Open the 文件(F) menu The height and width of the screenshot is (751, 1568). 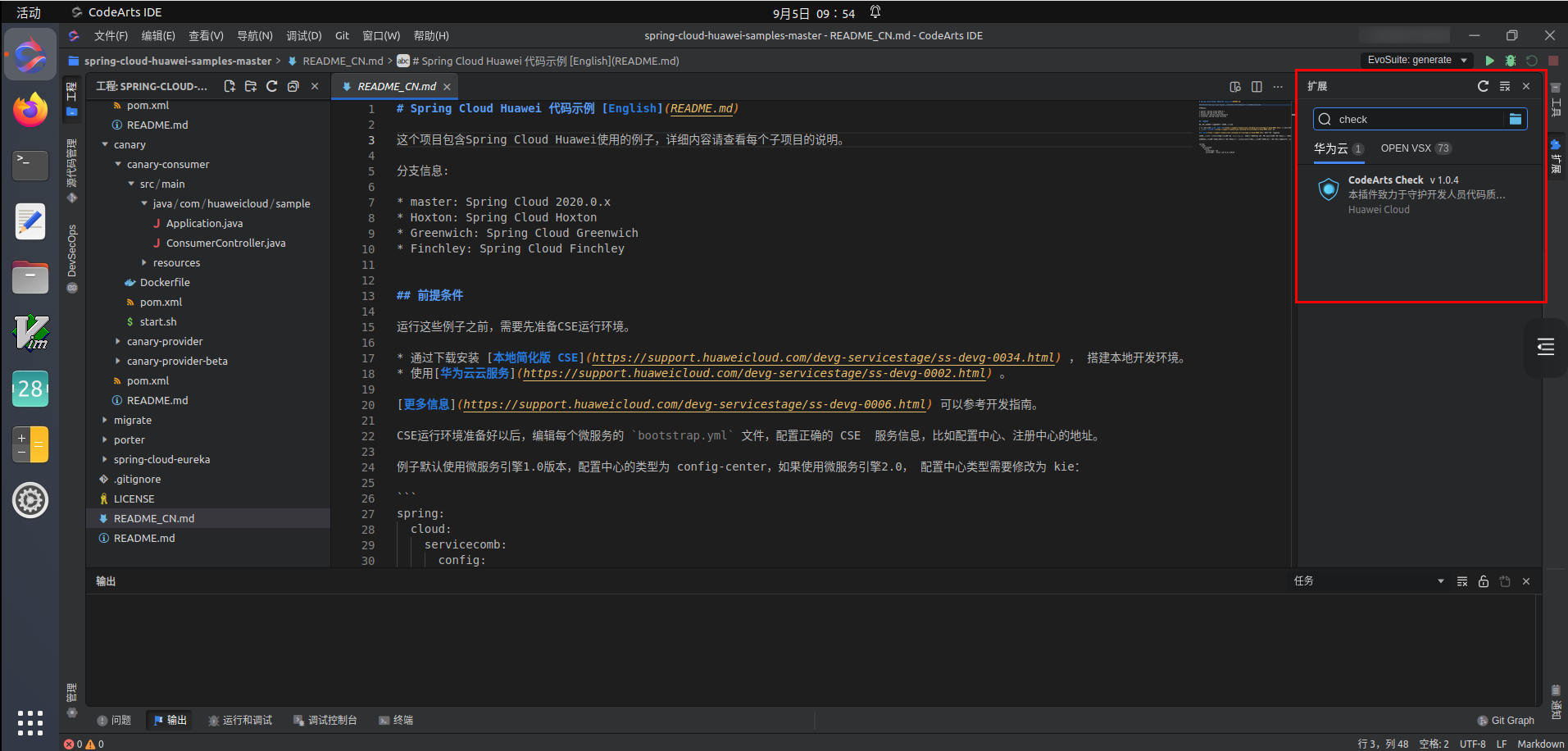[x=111, y=36]
